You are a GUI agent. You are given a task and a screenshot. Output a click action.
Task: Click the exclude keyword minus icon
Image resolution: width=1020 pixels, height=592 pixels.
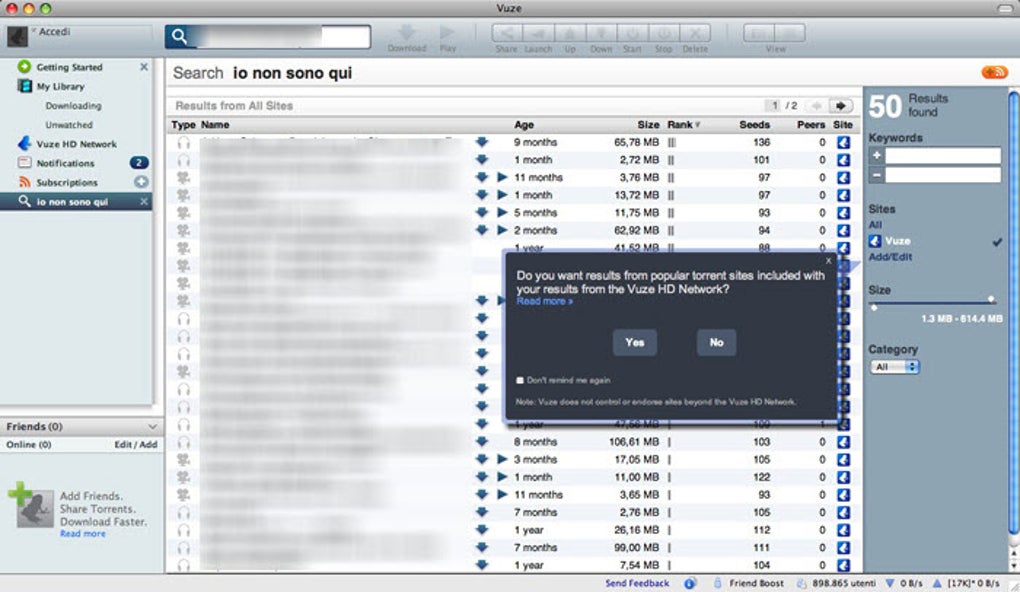coord(876,174)
